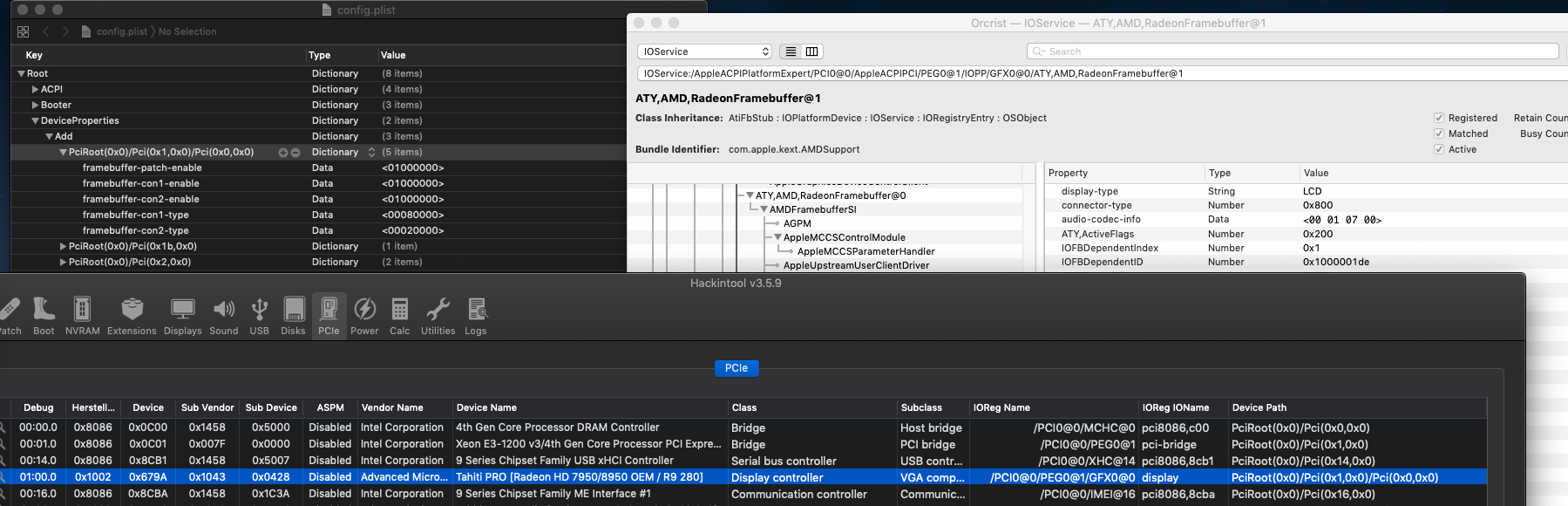Open type selector stepper on PciRoot Dictionary row

pos(371,153)
